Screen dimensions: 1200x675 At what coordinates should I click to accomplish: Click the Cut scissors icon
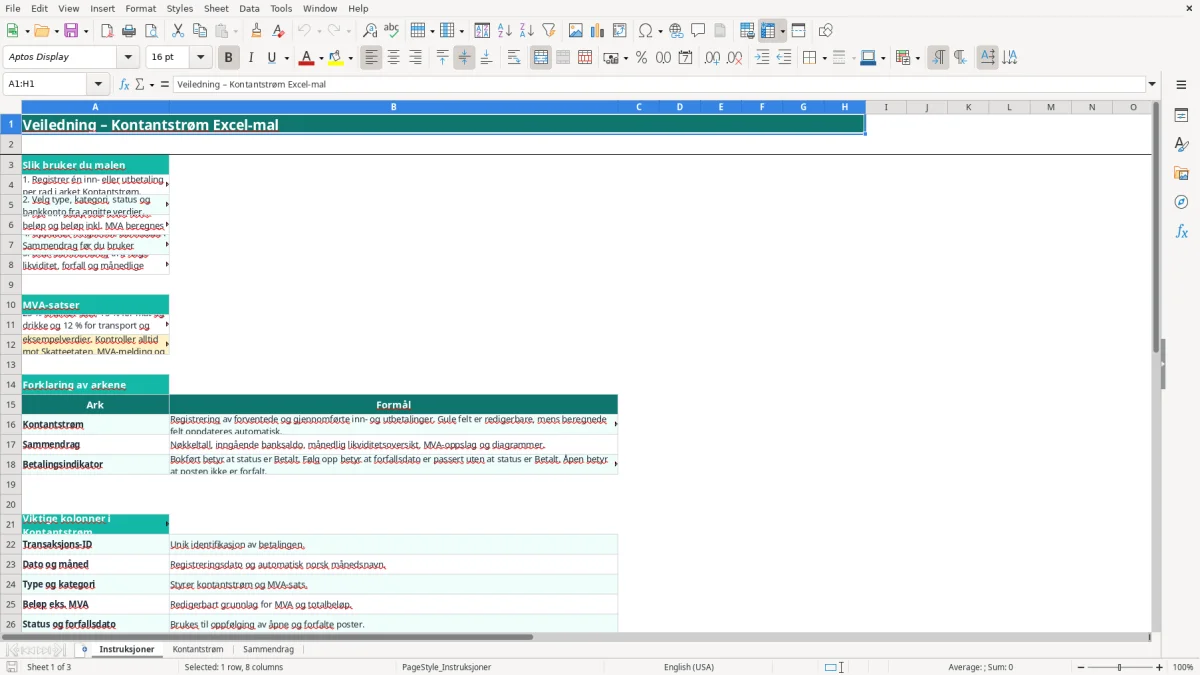click(x=177, y=31)
